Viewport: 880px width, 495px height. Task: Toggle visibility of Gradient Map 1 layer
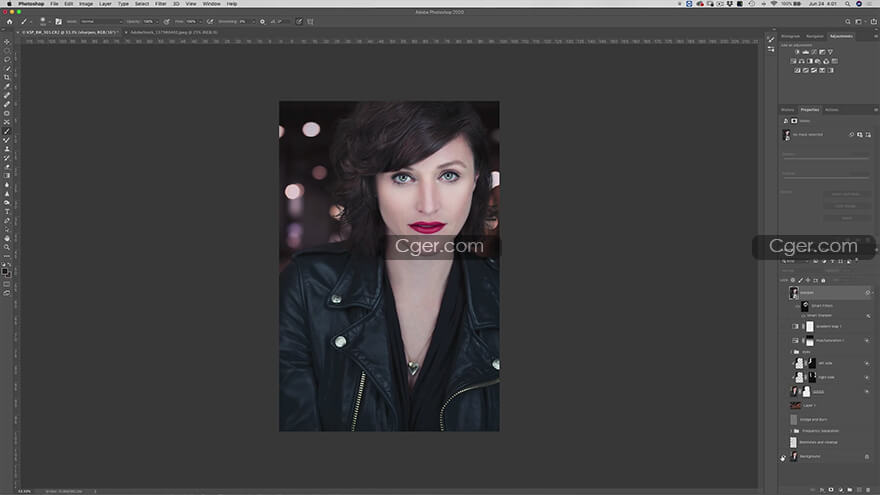[783, 326]
